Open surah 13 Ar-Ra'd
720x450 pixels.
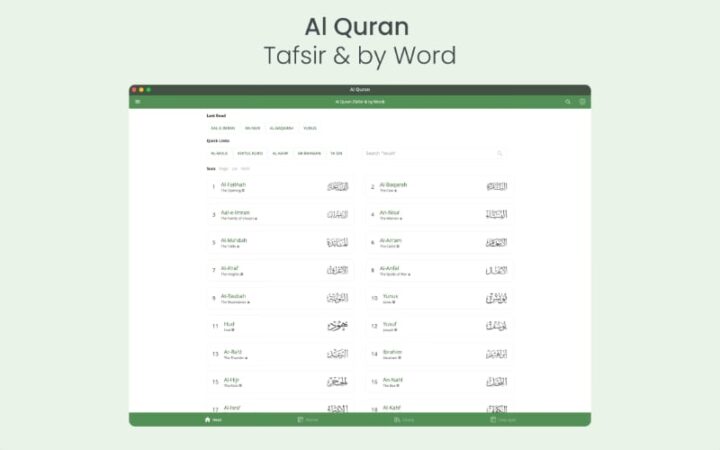[x=280, y=354]
